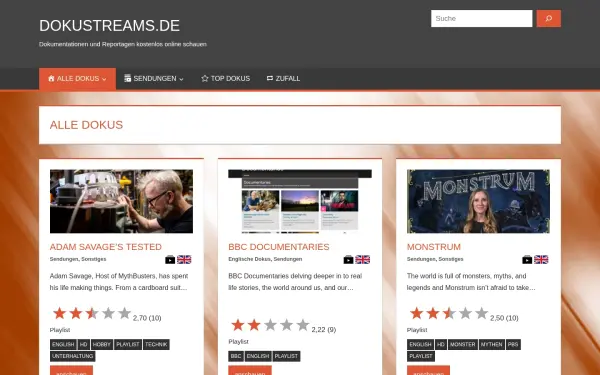Click the calendar icon beside Sendungen

click(128, 78)
